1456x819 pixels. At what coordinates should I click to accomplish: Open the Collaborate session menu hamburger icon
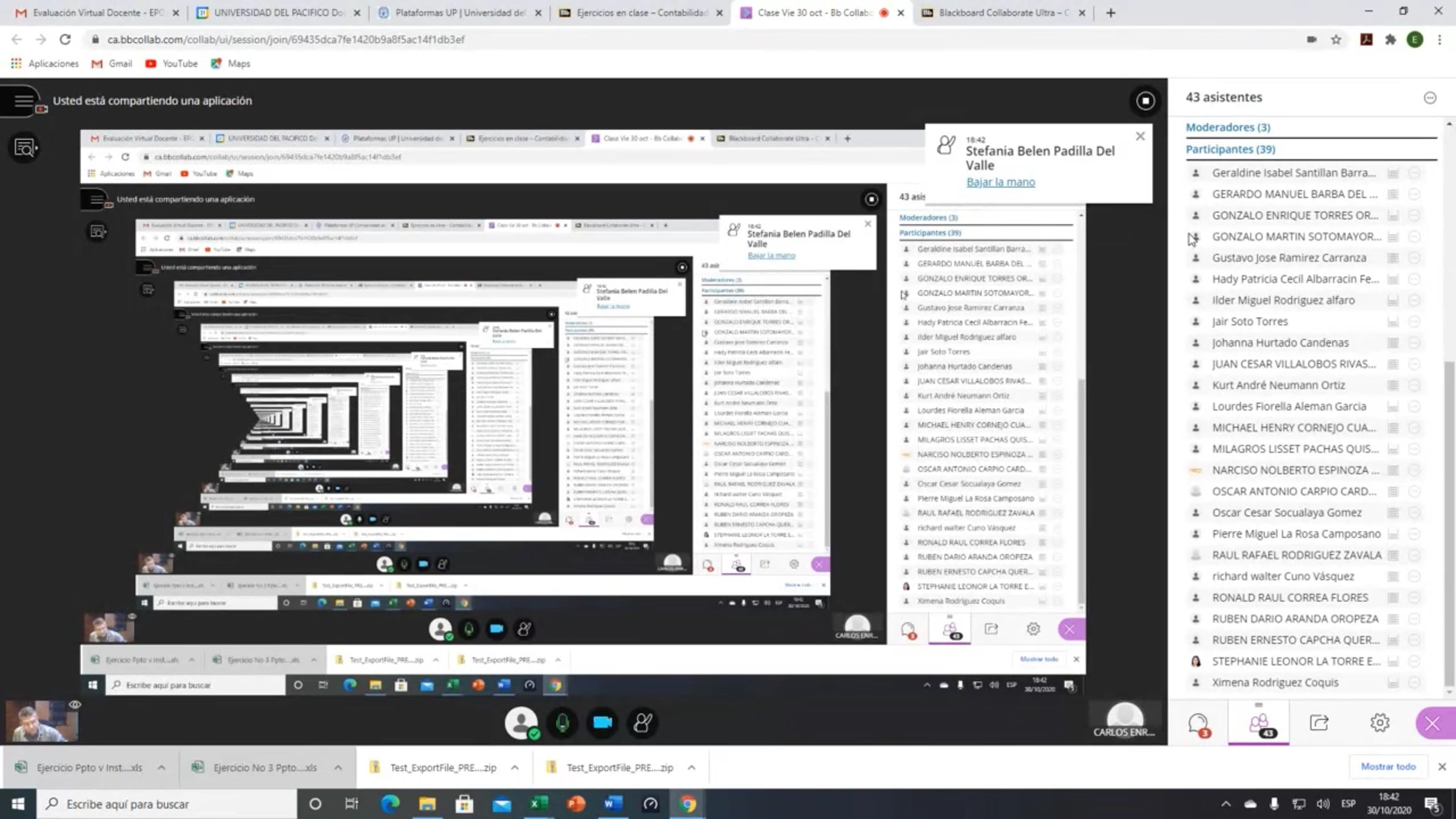[x=23, y=101]
